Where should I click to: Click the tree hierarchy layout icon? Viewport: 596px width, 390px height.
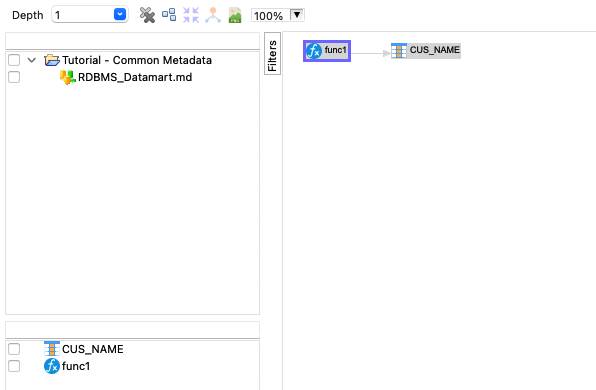[x=213, y=15]
